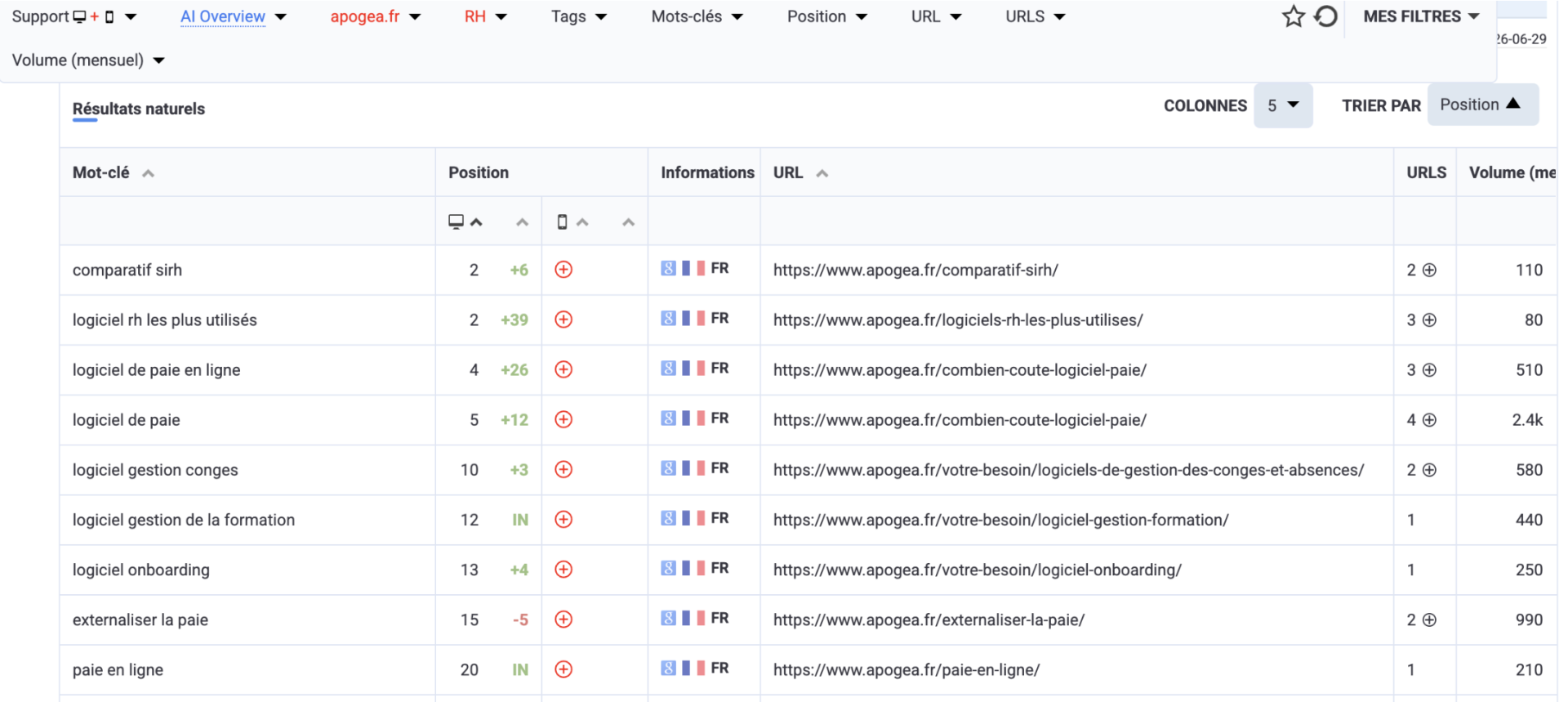Toggle the Position sort order button
The image size is (1568, 702).
point(1482,105)
